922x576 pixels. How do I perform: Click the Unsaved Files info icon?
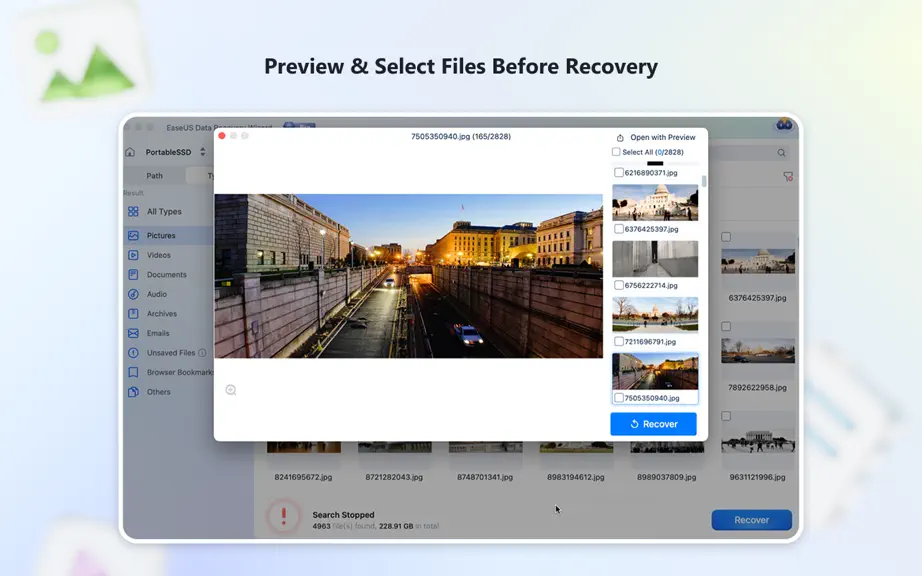click(x=202, y=353)
